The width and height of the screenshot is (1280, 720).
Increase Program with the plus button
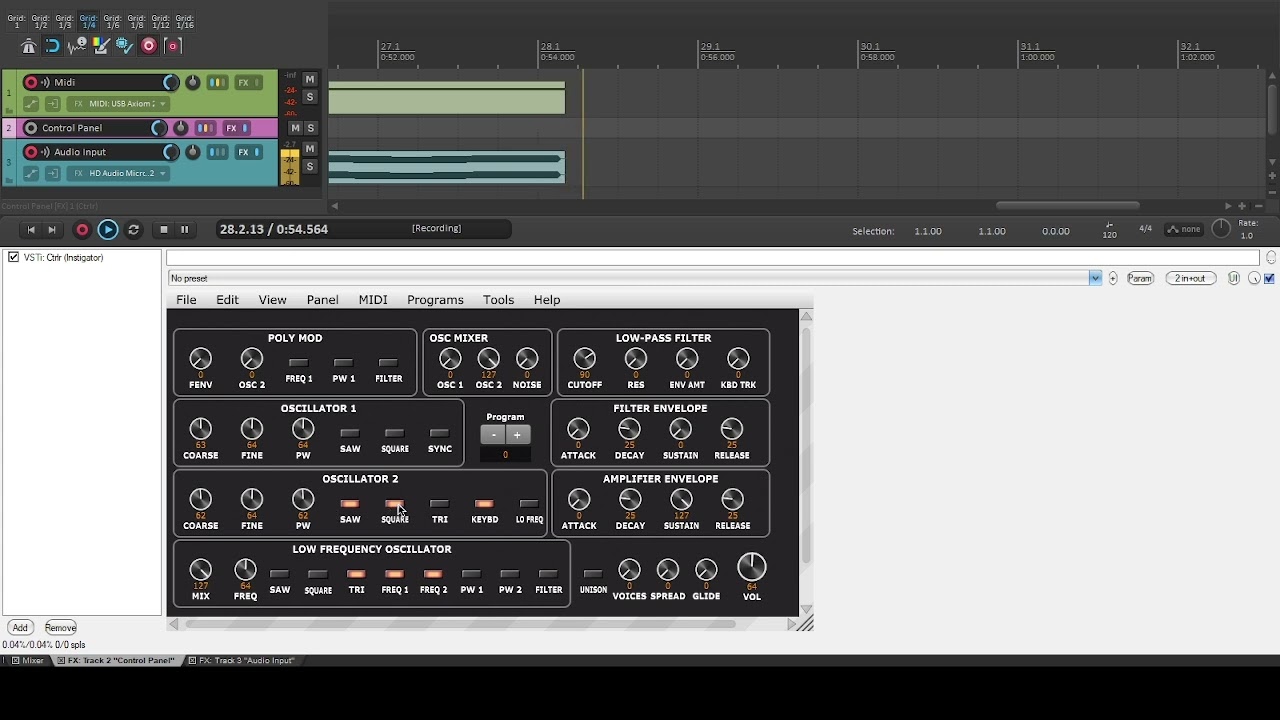click(x=517, y=435)
